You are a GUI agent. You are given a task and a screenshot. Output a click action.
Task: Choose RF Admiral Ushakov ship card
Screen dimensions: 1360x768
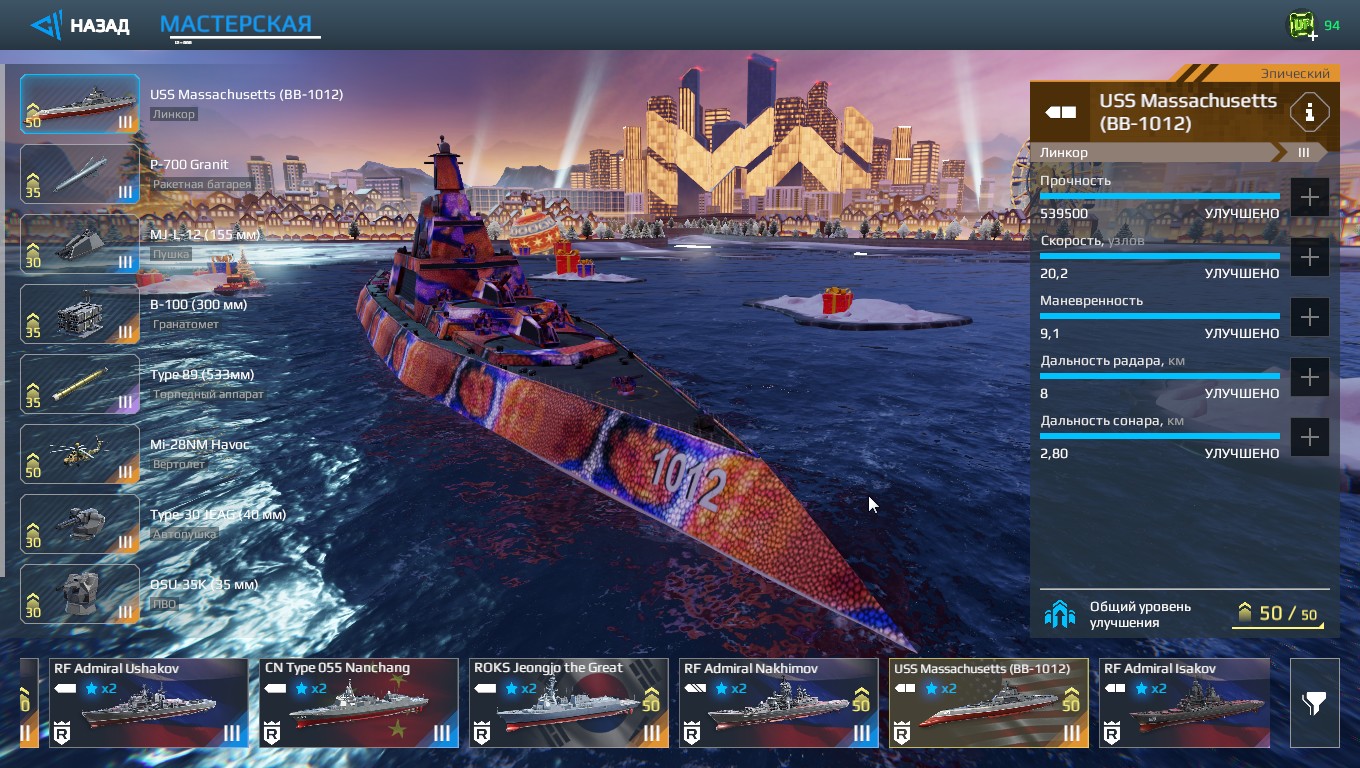149,703
